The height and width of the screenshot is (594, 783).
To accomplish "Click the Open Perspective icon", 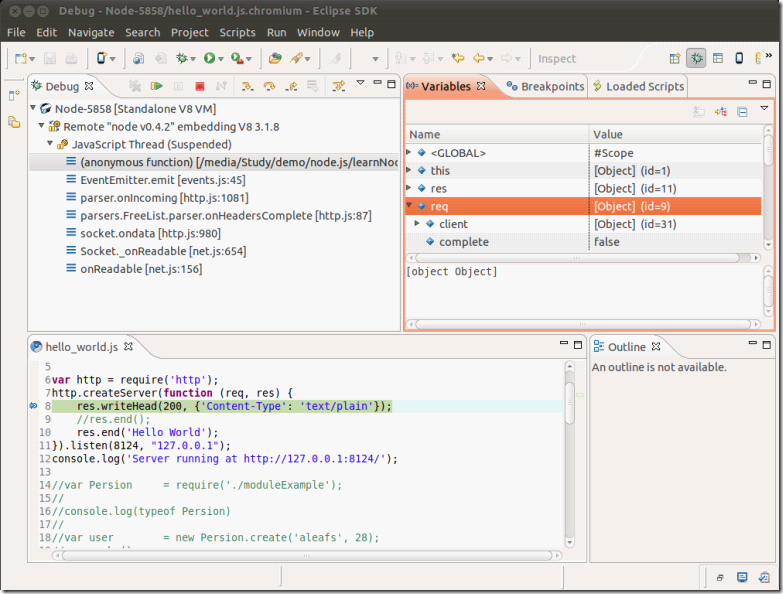I will (x=675, y=59).
